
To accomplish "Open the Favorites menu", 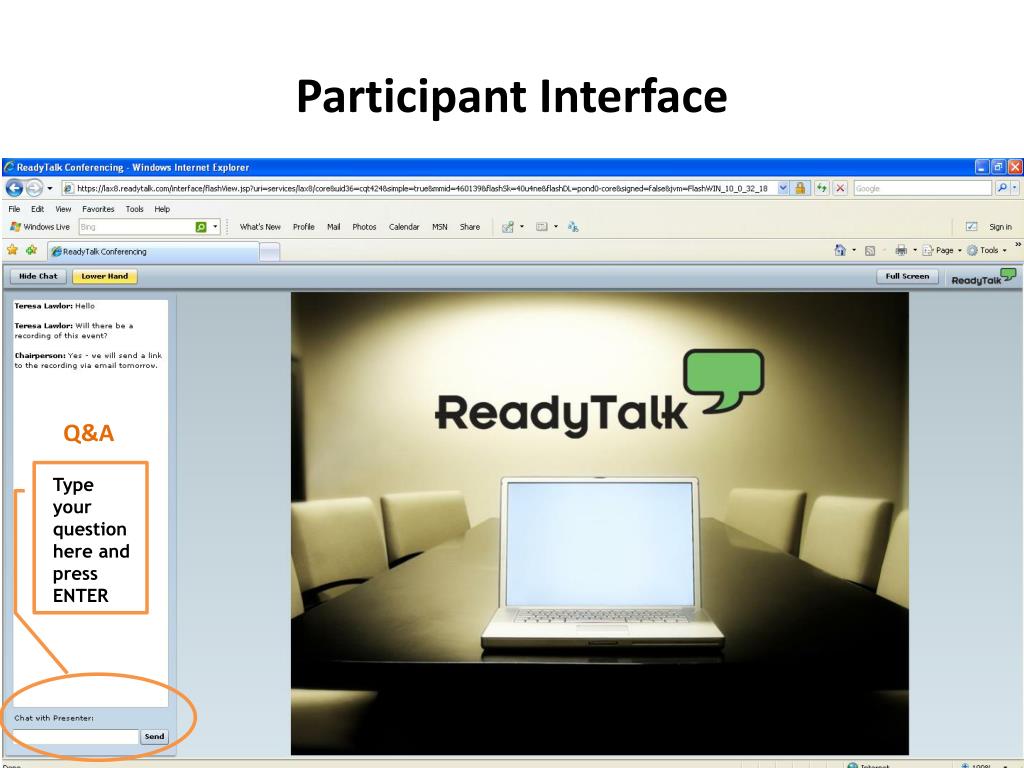I will (x=98, y=209).
